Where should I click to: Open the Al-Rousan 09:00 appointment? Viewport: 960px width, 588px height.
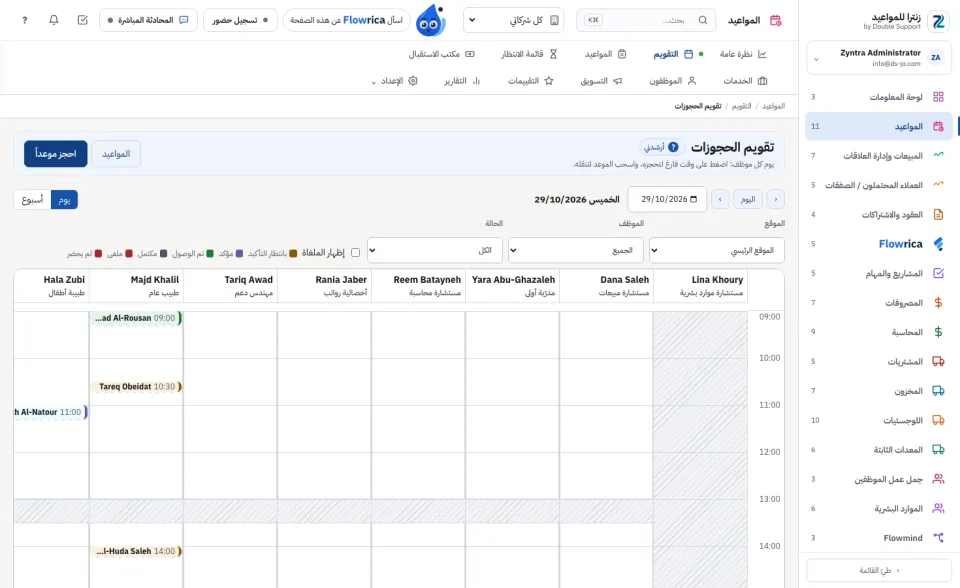coord(137,318)
